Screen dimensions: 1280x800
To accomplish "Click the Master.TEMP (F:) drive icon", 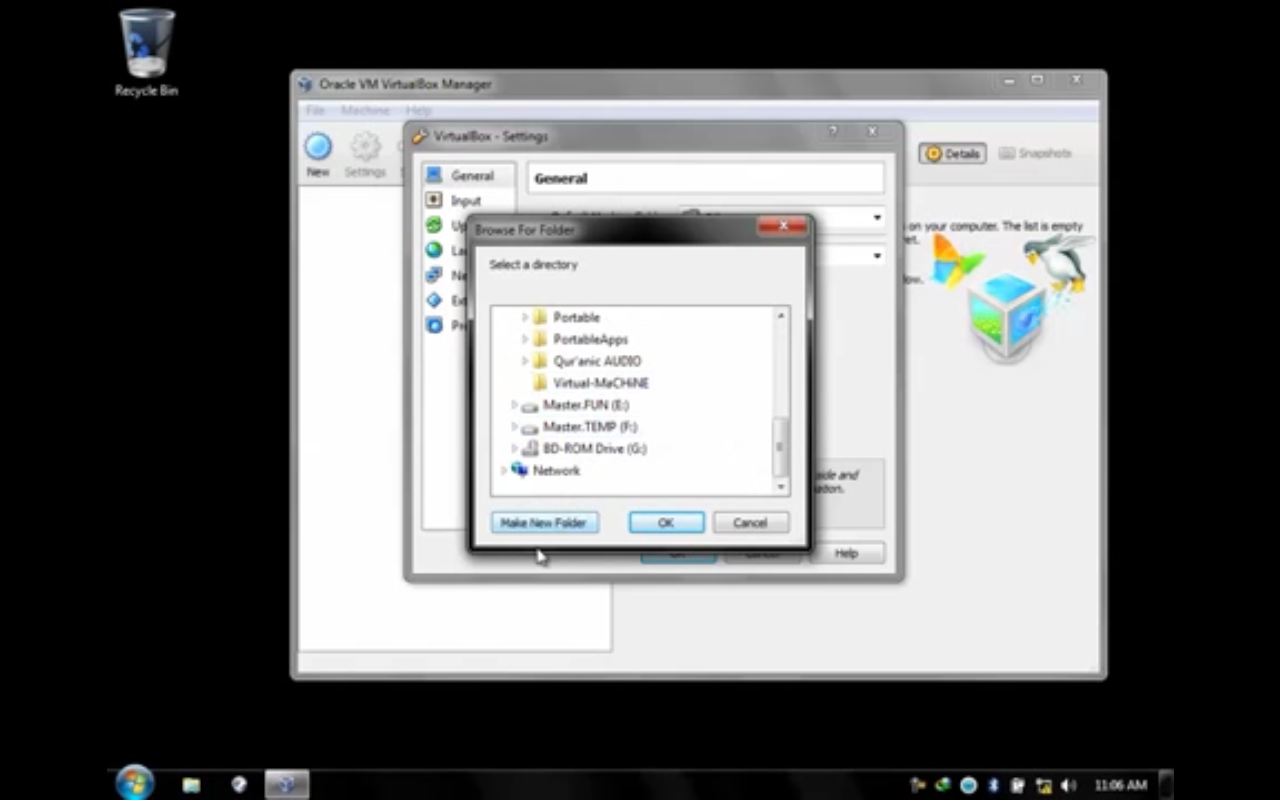I will coord(530,428).
